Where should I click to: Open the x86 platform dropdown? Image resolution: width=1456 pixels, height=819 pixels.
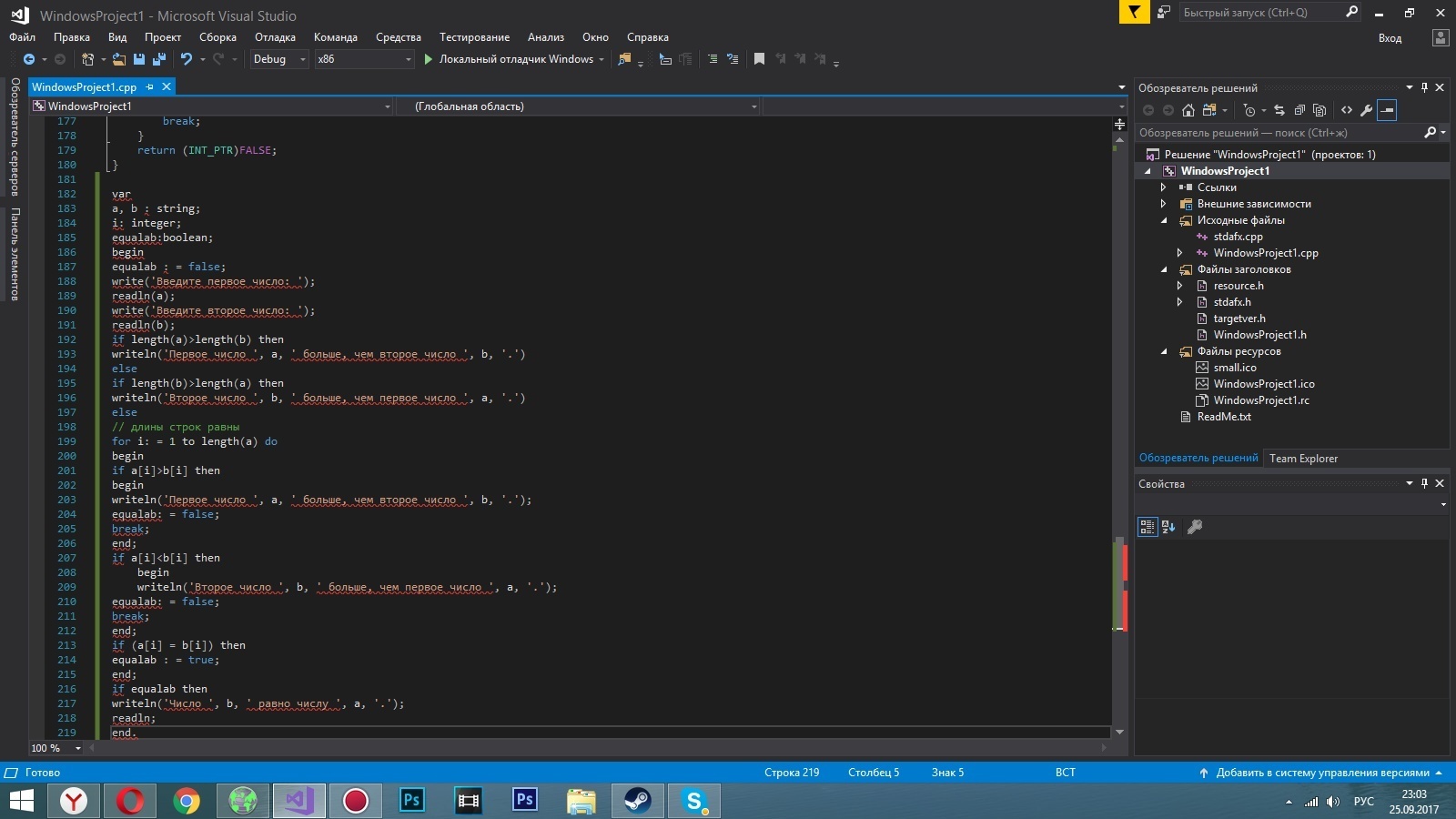(x=364, y=59)
